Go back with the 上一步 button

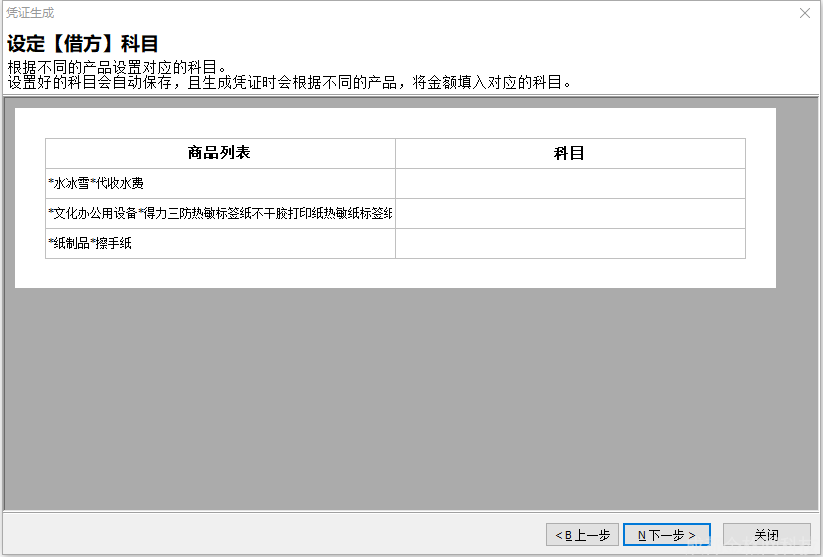coord(582,535)
